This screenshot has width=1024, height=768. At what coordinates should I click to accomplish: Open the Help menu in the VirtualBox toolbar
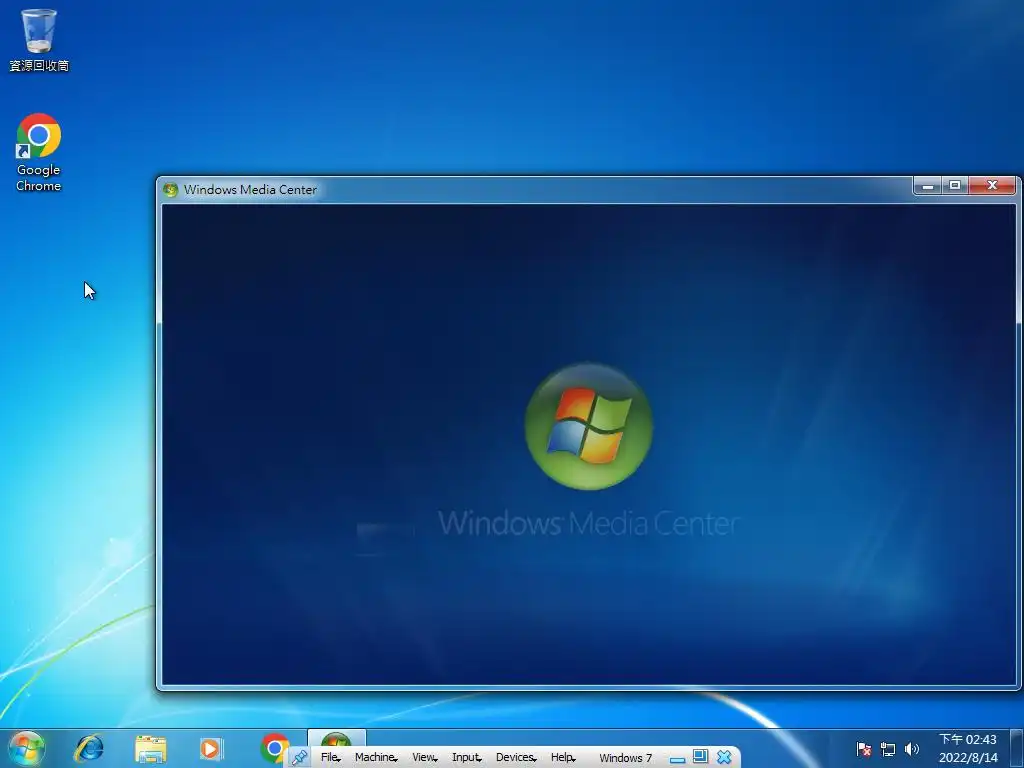[x=563, y=758]
